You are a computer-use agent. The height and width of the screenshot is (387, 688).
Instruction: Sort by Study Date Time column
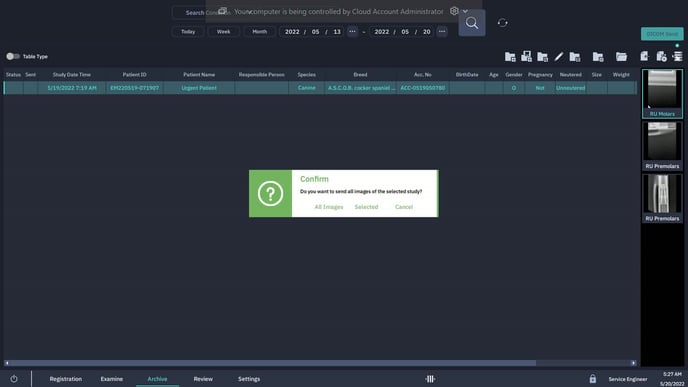point(72,75)
